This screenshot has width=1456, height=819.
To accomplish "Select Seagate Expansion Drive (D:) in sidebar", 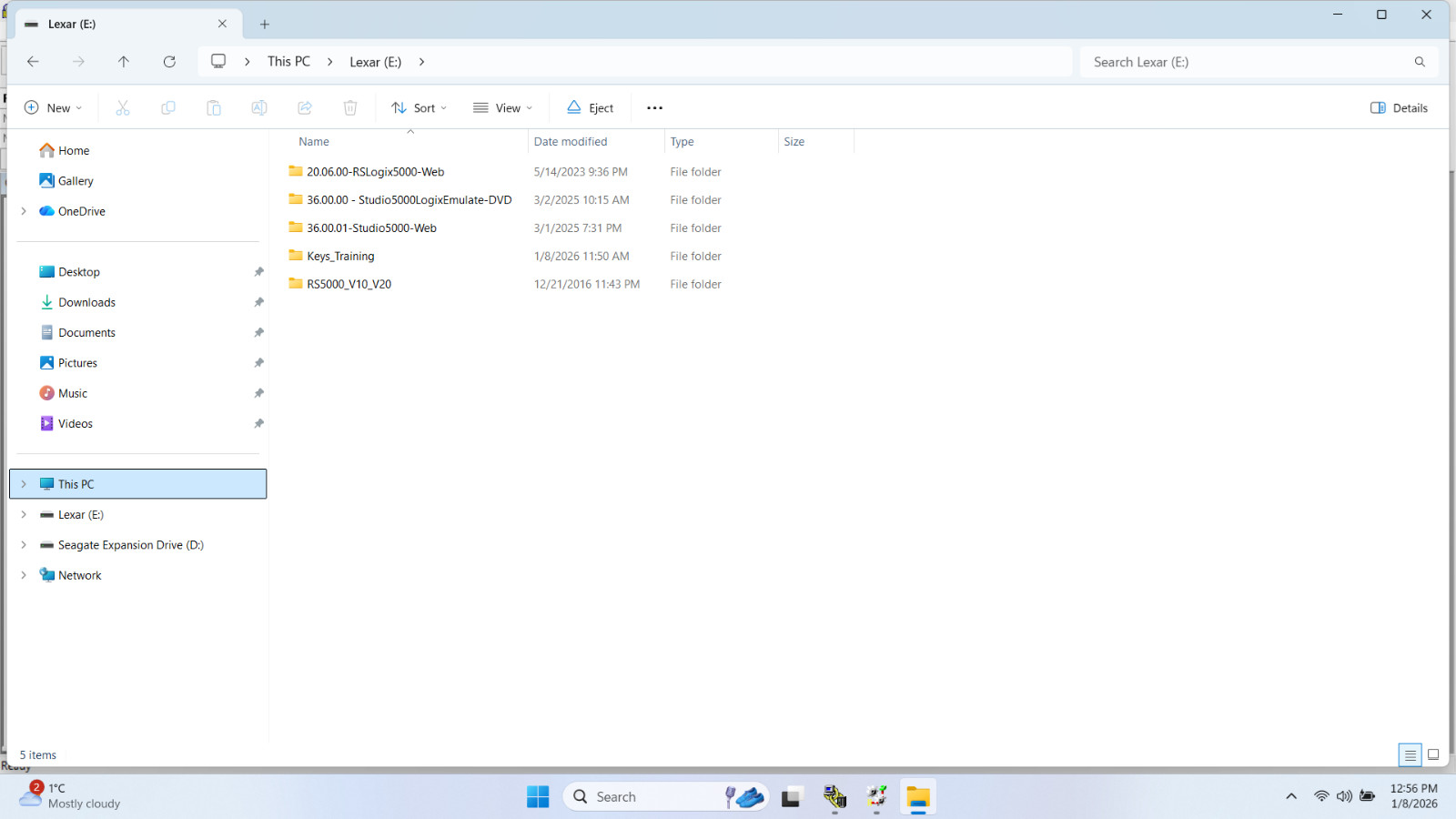I will click(x=122, y=545).
